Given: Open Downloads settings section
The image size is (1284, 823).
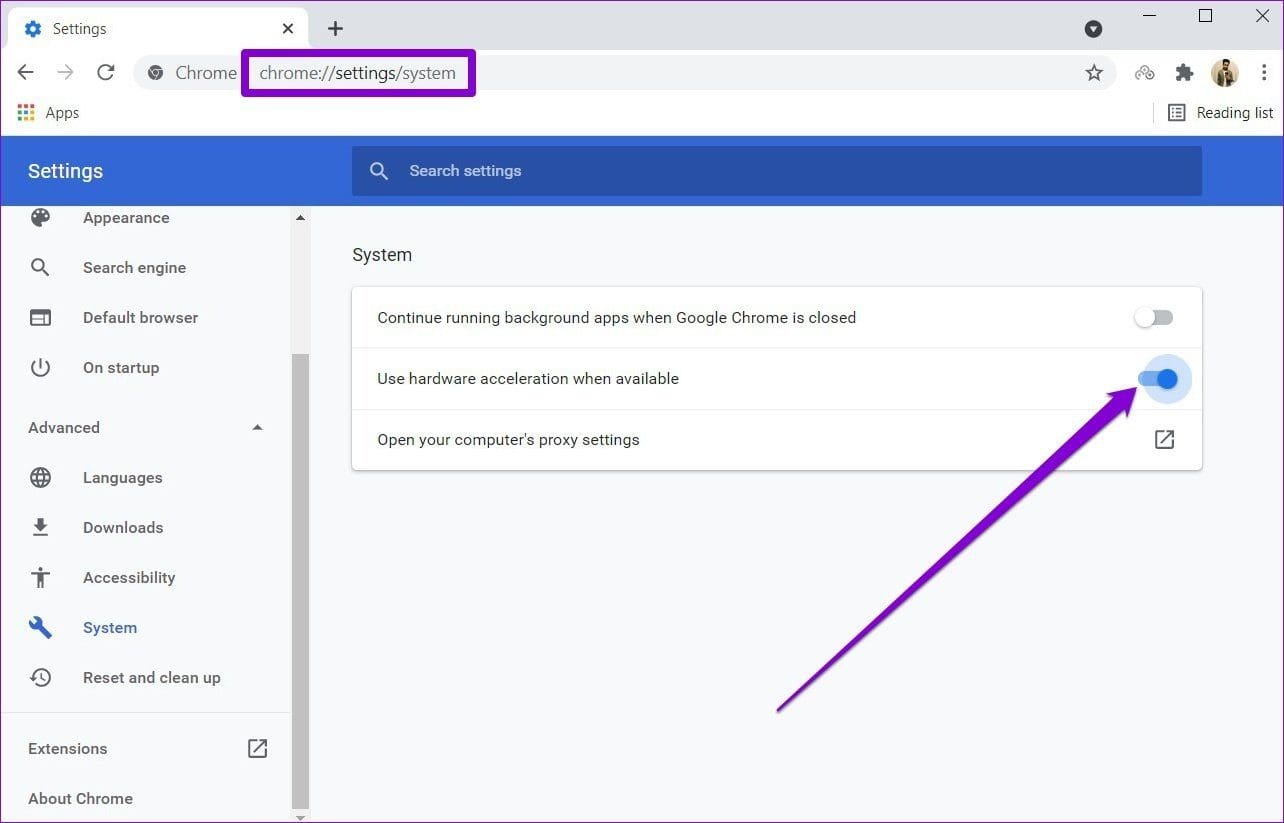Looking at the screenshot, I should tap(123, 528).
